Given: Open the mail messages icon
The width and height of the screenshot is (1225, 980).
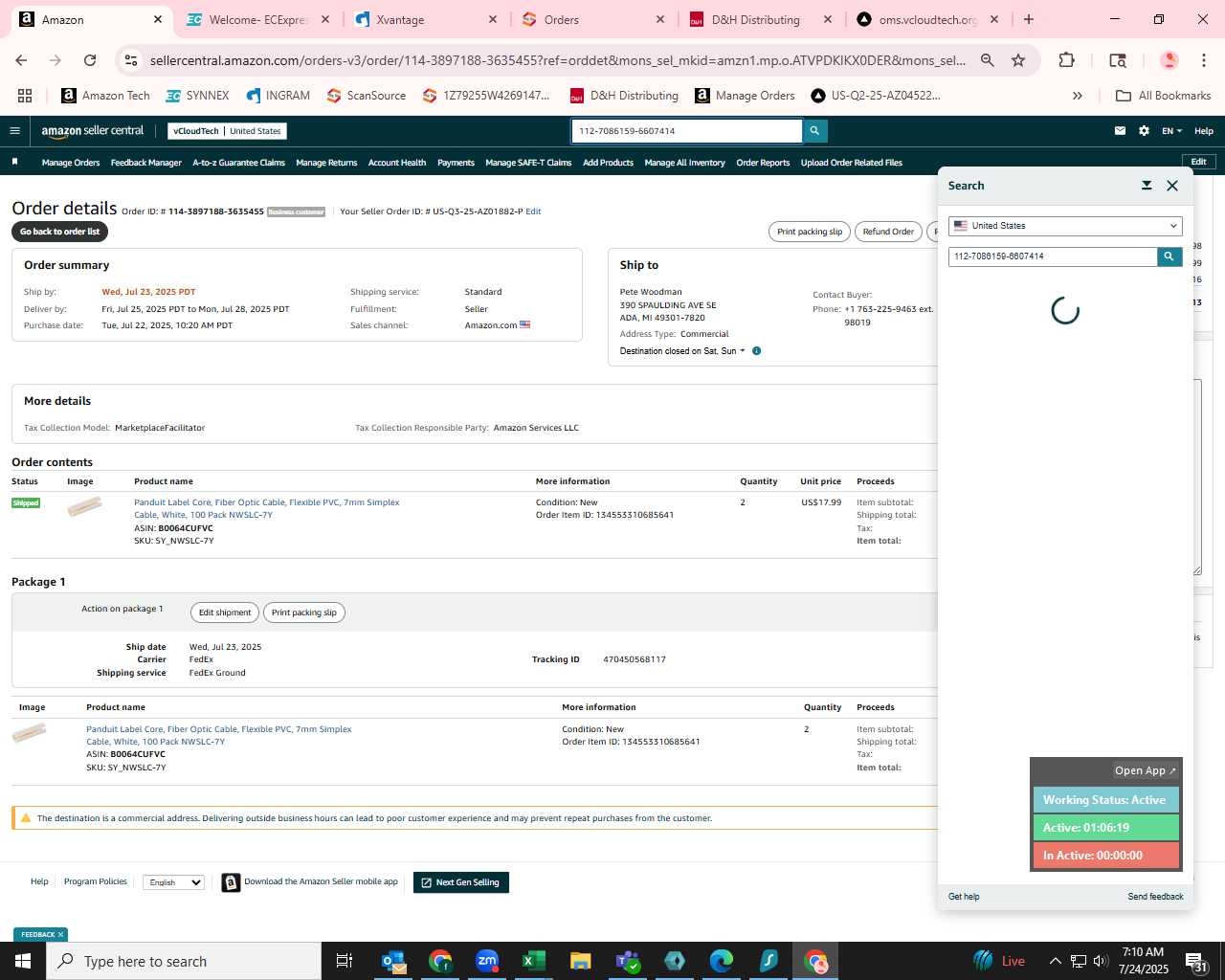Looking at the screenshot, I should coord(1120,131).
